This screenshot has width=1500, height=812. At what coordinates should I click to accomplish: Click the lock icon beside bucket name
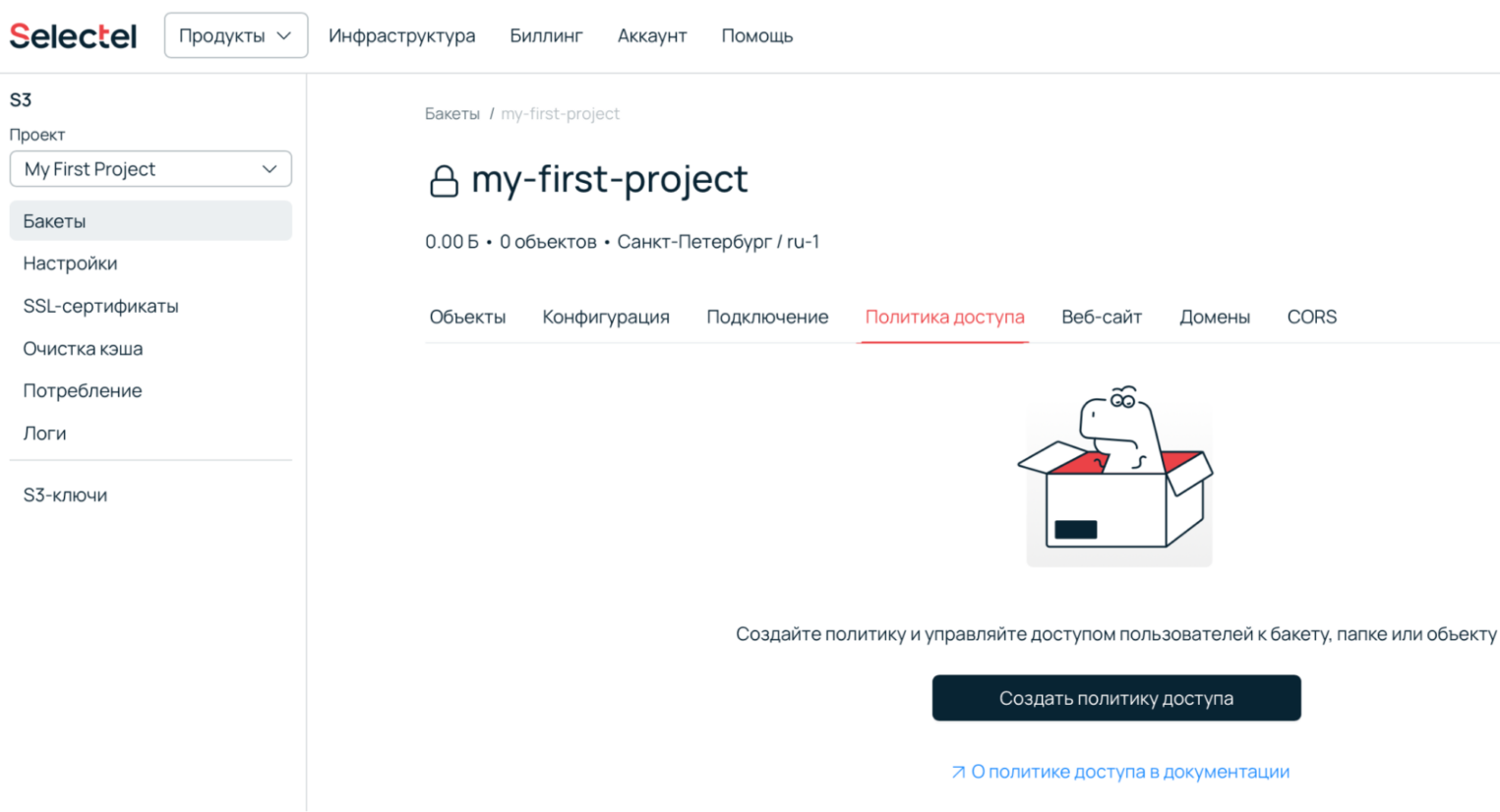444,181
